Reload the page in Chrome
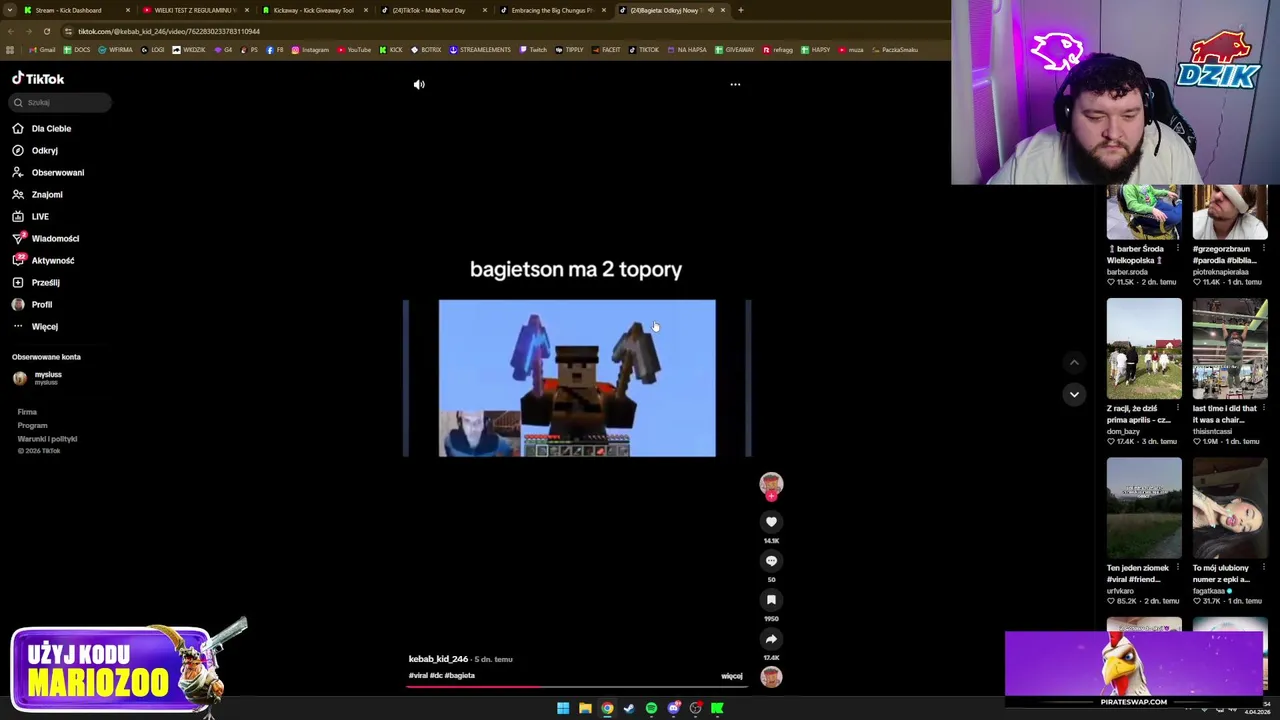Viewport: 1280px width, 720px height. click(46, 31)
